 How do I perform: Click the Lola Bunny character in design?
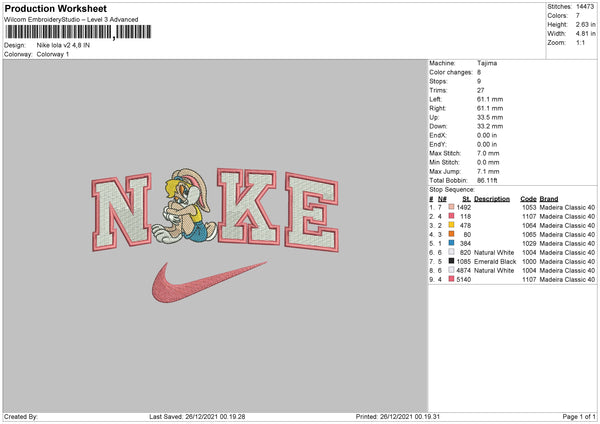tap(184, 206)
